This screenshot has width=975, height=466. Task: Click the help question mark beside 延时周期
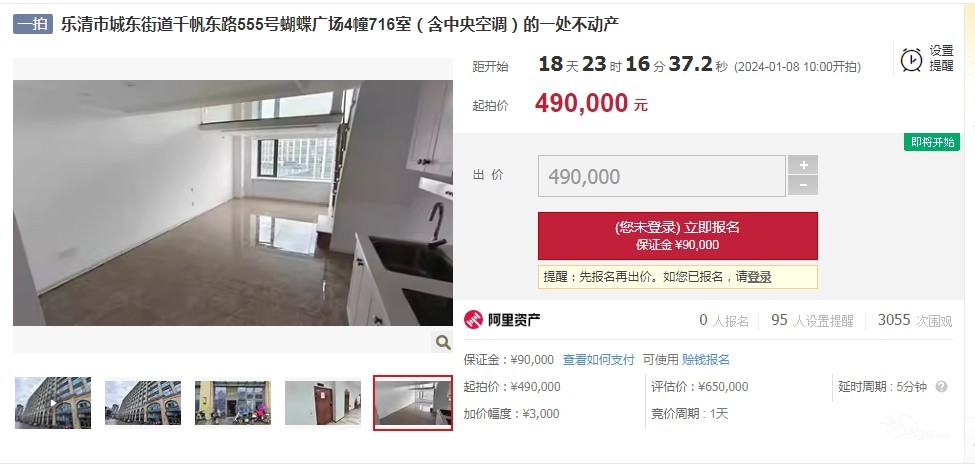pos(941,387)
